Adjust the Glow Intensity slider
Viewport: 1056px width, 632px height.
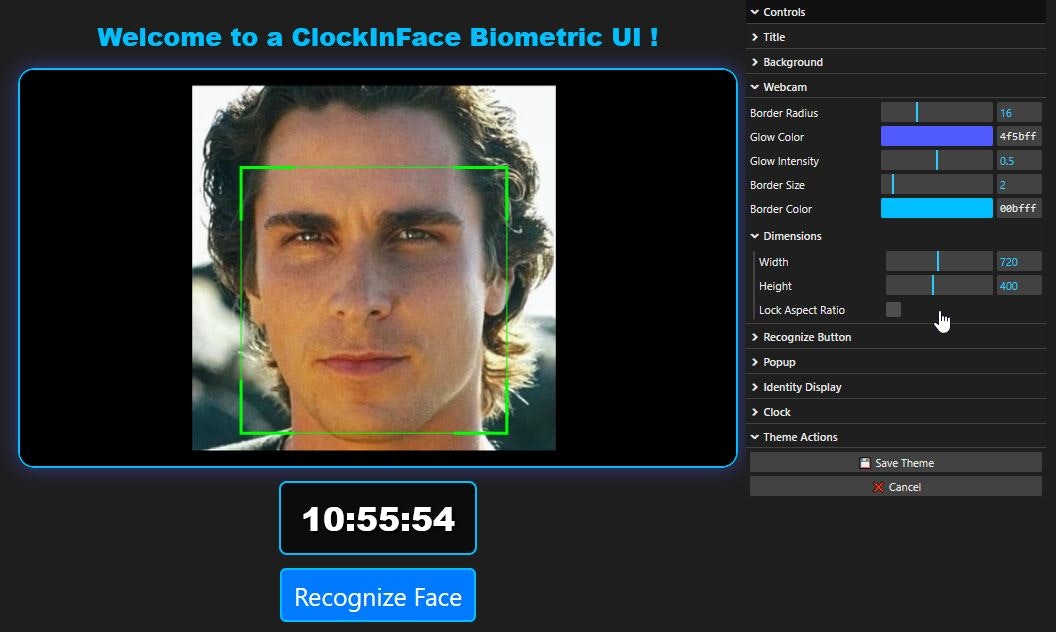tap(936, 160)
